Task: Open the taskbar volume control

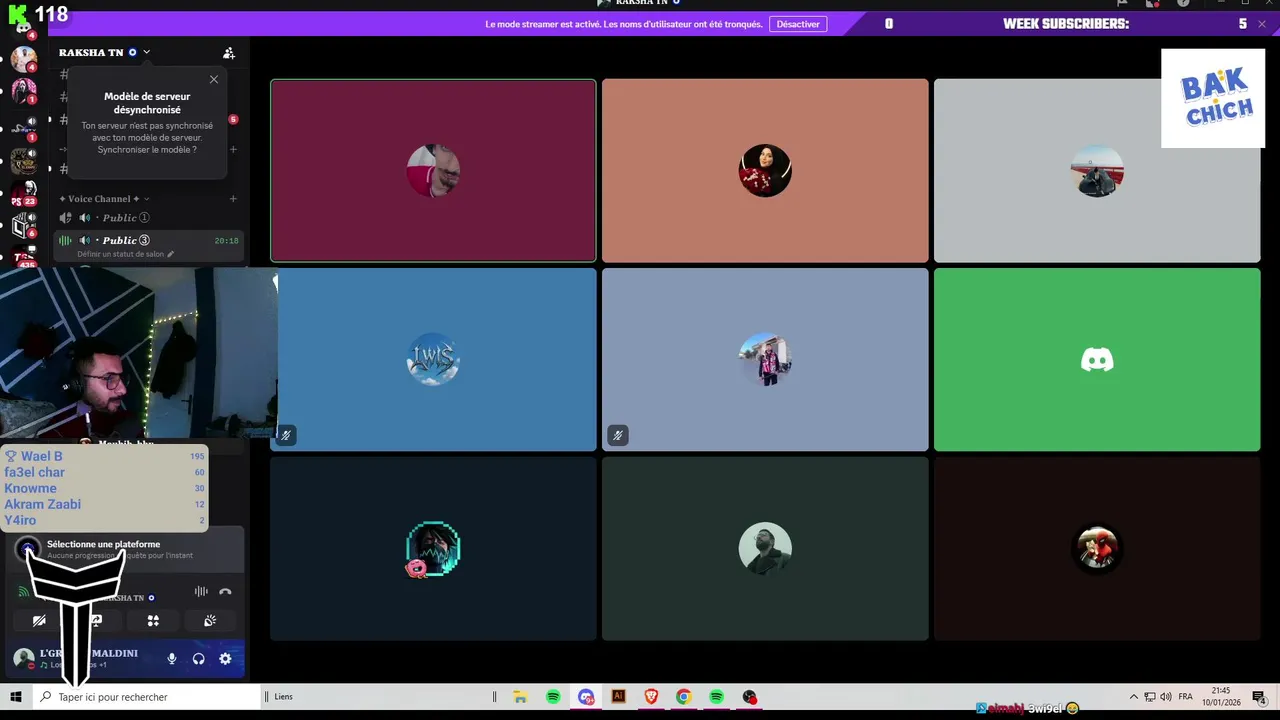Action: tap(1166, 697)
